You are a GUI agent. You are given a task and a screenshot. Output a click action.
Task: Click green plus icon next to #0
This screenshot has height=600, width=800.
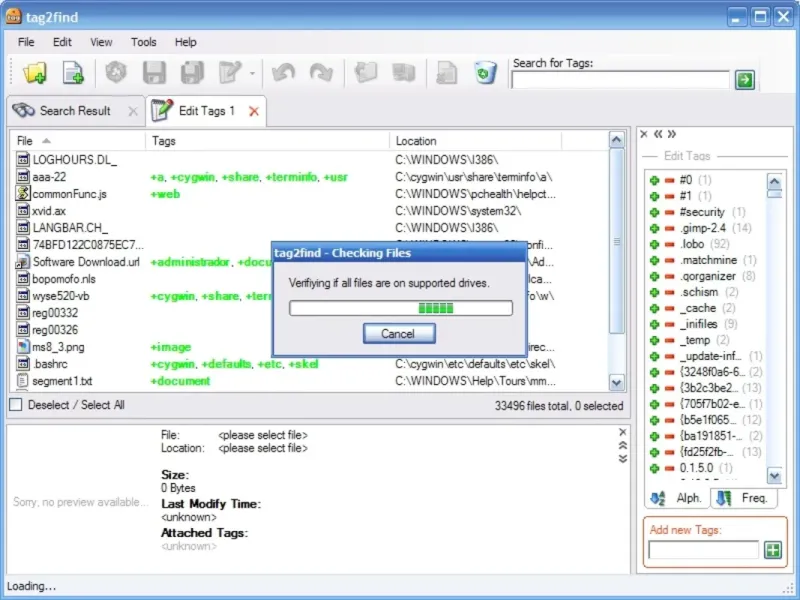tap(654, 180)
